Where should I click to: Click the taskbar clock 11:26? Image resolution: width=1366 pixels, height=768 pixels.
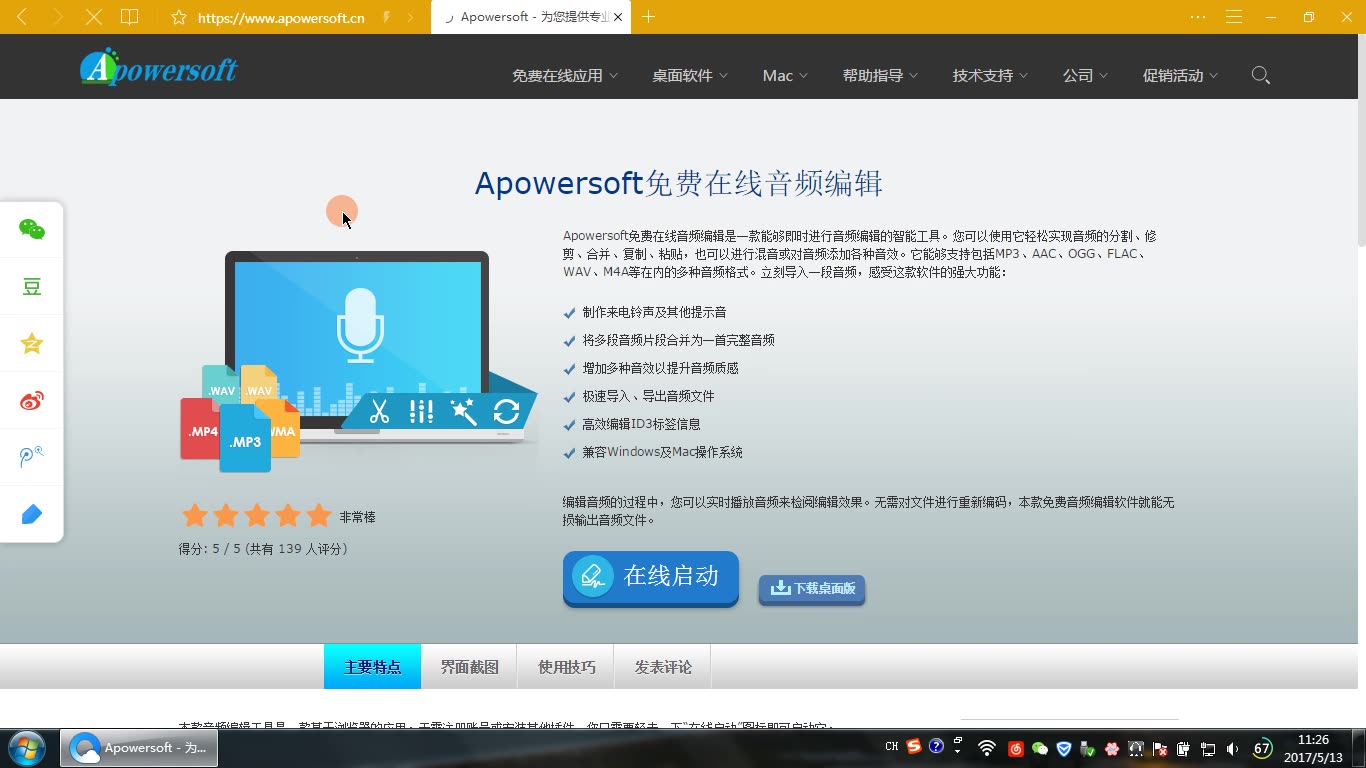tap(1312, 740)
